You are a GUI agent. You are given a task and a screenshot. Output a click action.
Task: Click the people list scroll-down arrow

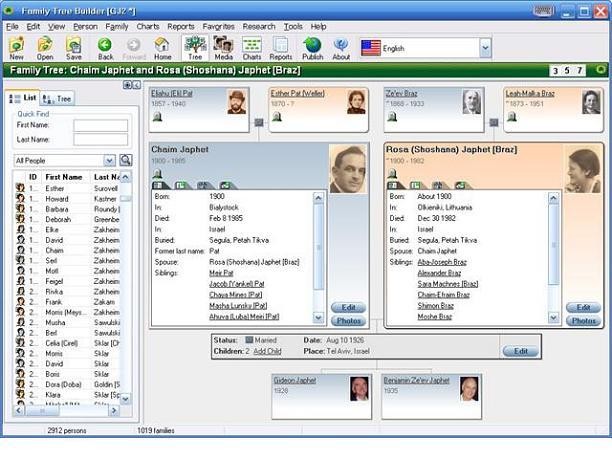click(x=125, y=399)
